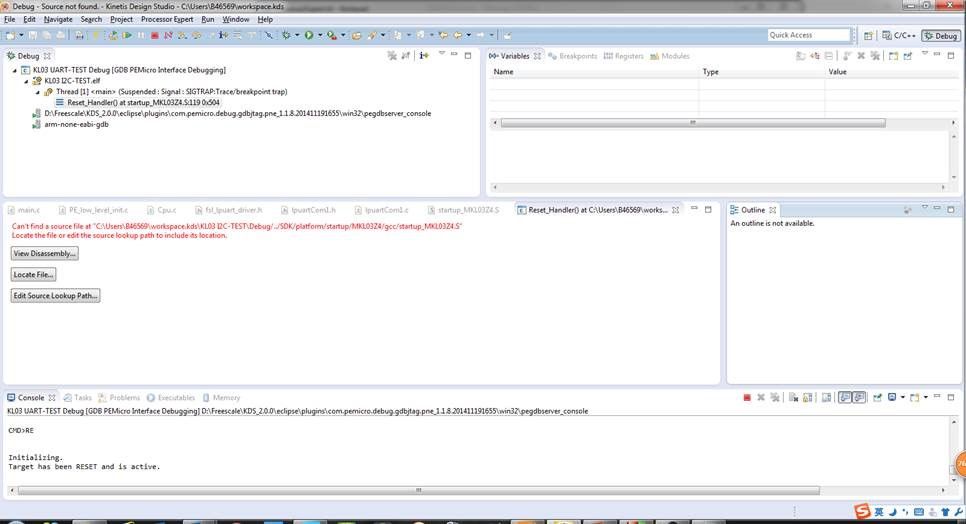
Task: Open the Display Selected Console dropdown arrow
Action: 903,398
